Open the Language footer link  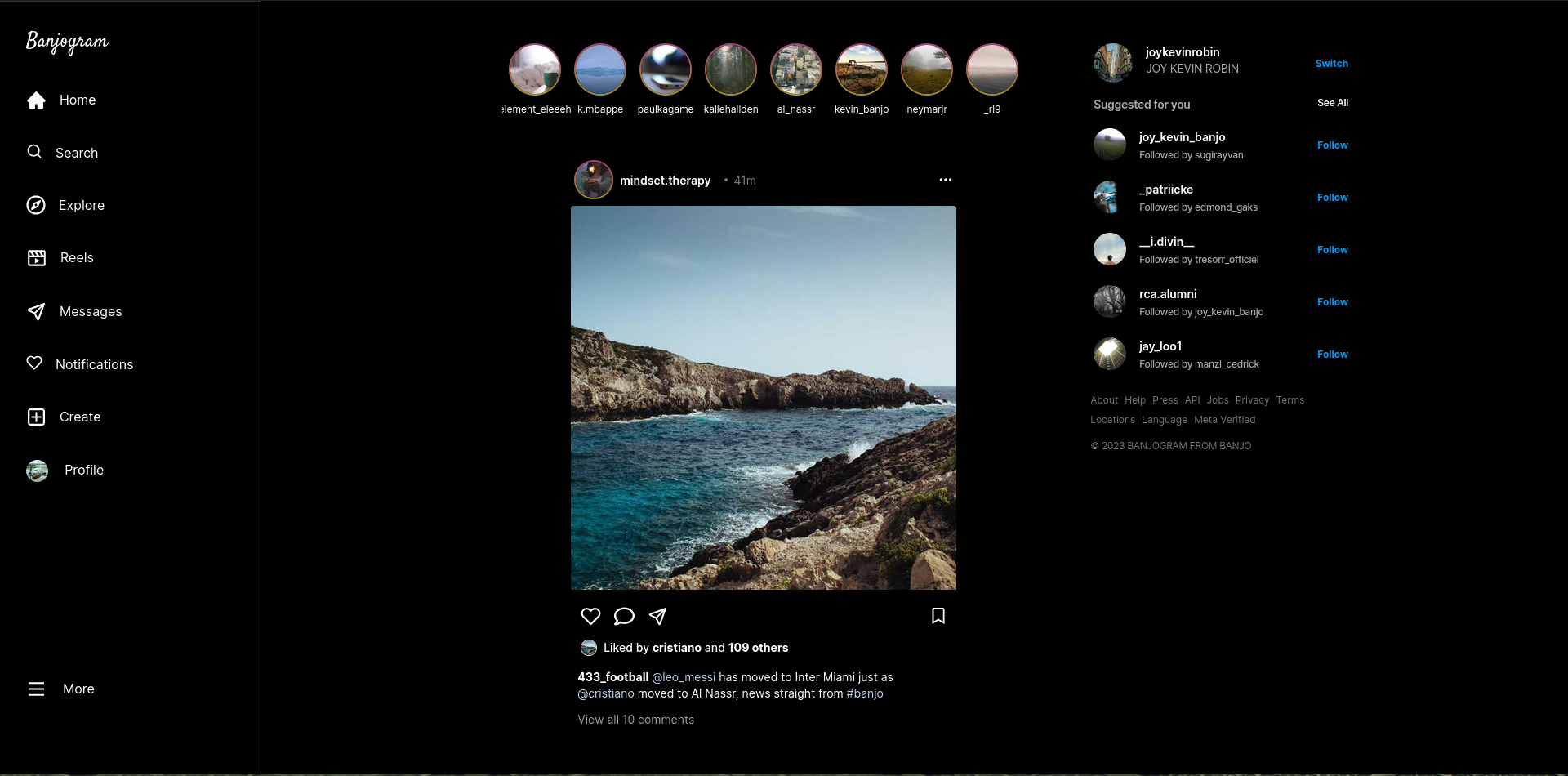[x=1165, y=420]
